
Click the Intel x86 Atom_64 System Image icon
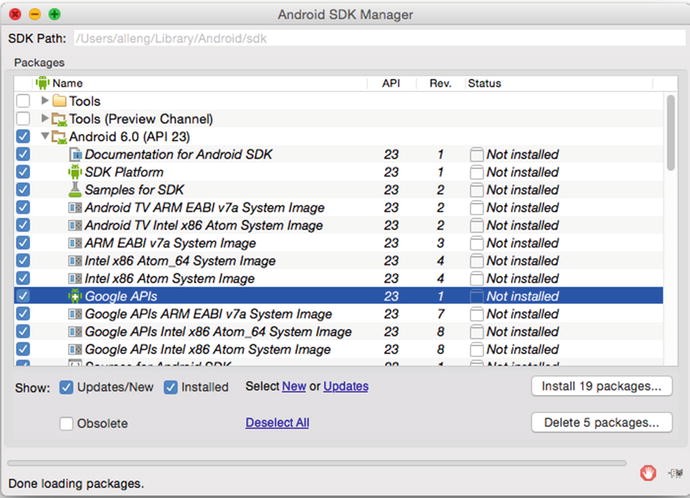coord(75,261)
